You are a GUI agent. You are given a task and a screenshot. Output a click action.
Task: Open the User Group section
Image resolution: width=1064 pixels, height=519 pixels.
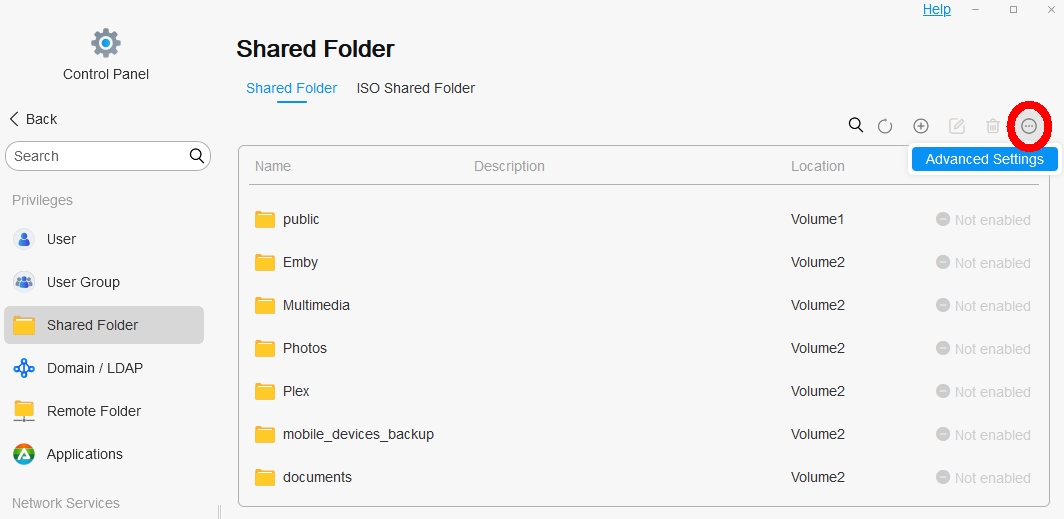coord(83,282)
